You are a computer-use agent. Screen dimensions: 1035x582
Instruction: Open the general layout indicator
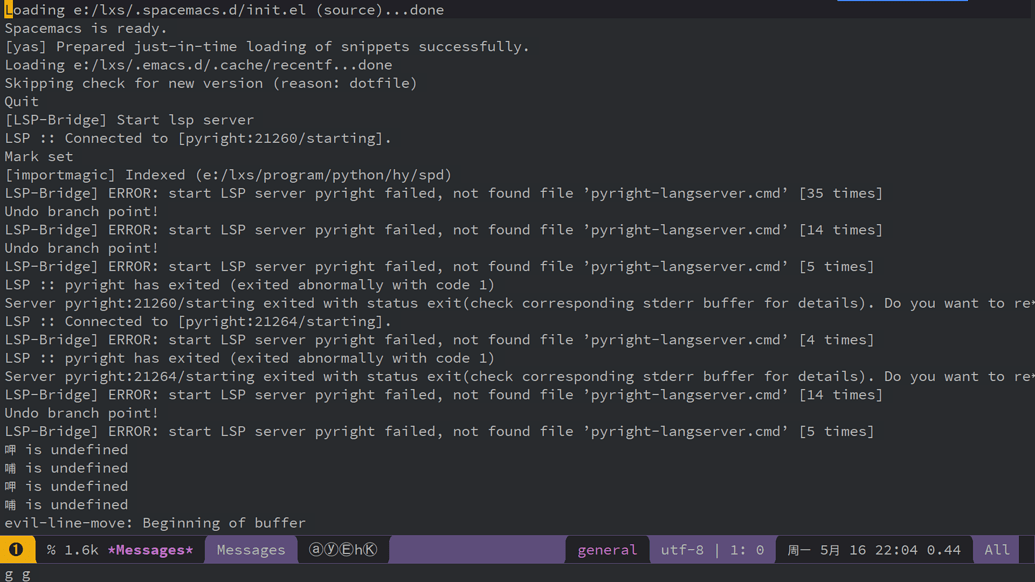pos(607,549)
